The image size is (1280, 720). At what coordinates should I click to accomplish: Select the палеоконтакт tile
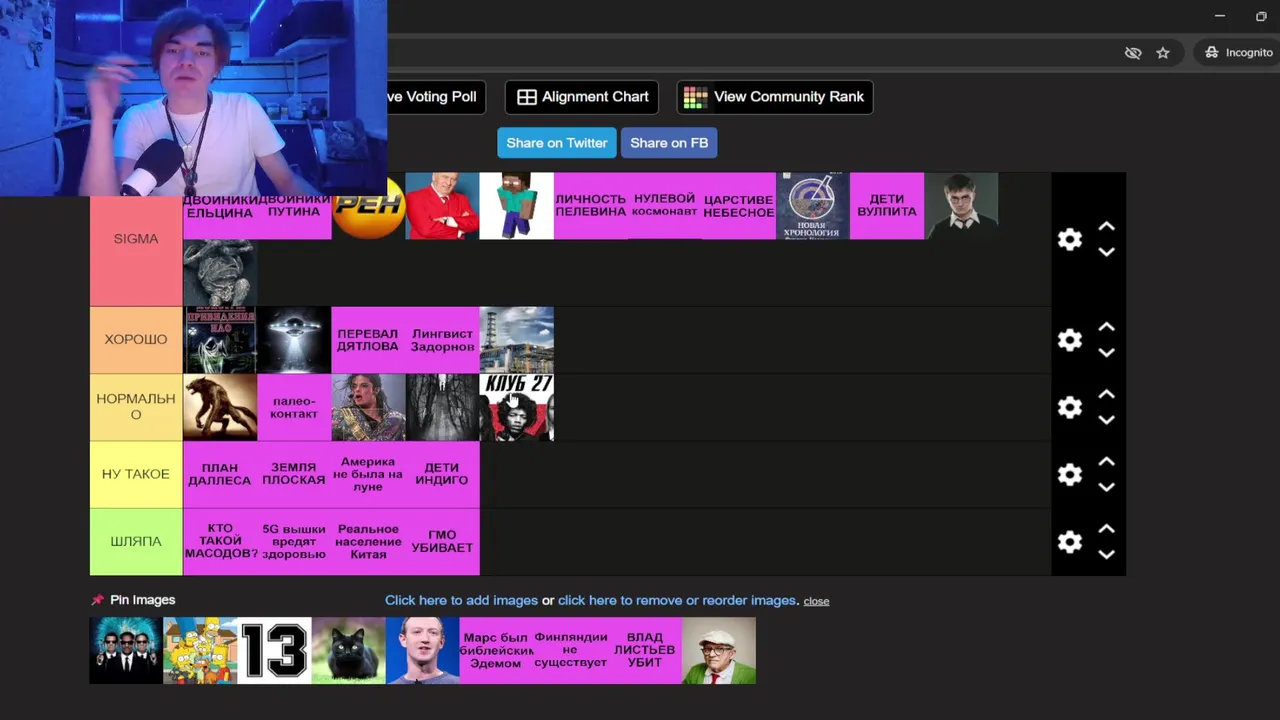coord(294,407)
